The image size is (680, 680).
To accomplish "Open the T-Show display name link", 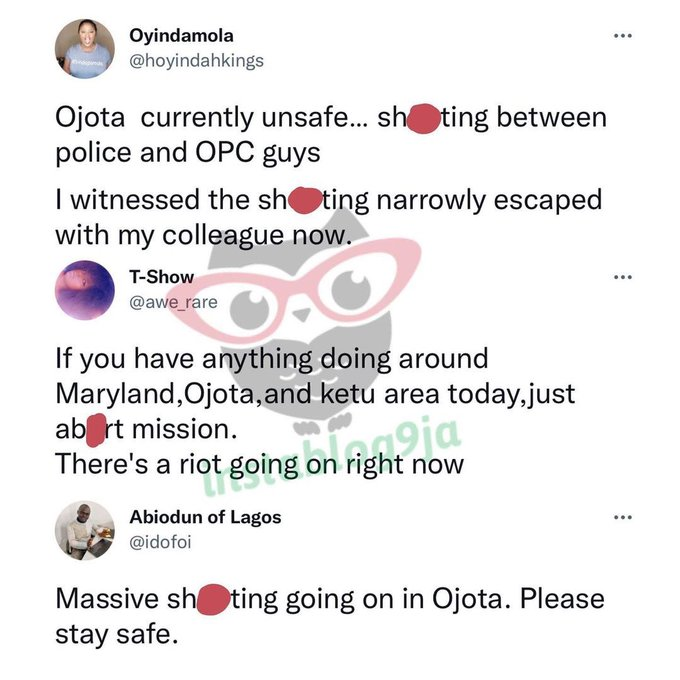I will click(162, 276).
